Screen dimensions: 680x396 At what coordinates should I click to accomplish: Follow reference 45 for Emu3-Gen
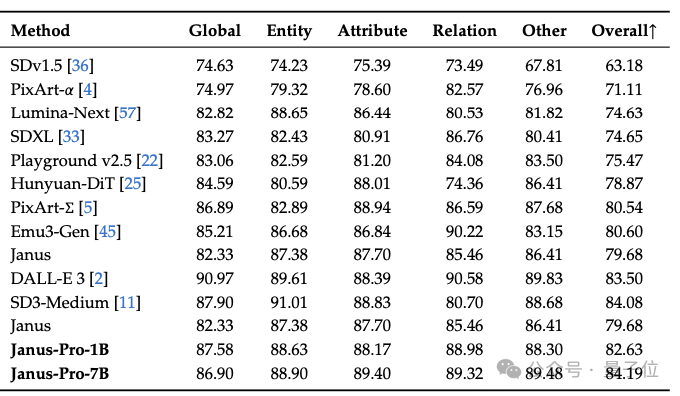(108, 231)
